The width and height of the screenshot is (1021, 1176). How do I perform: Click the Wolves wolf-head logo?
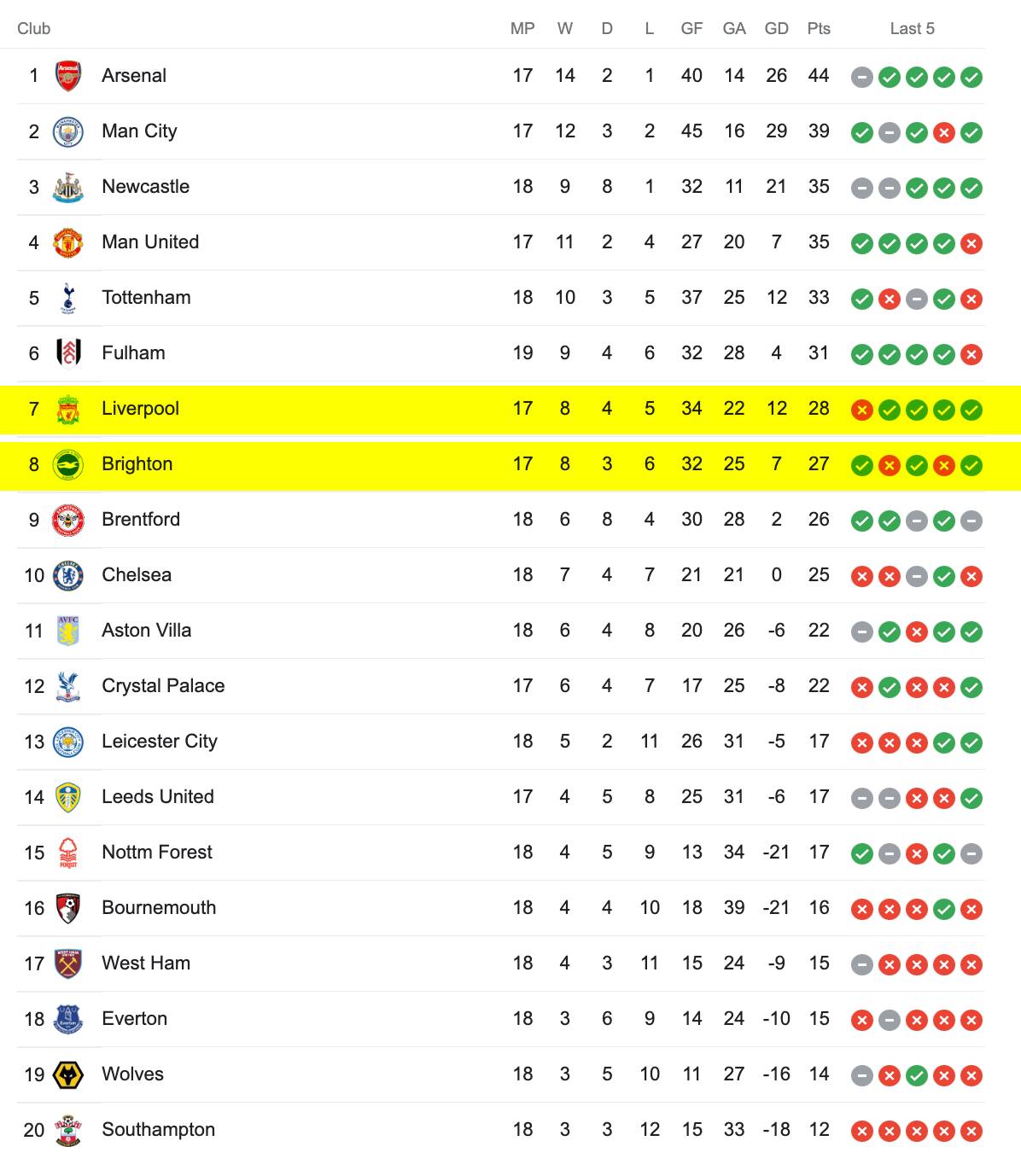click(68, 1074)
